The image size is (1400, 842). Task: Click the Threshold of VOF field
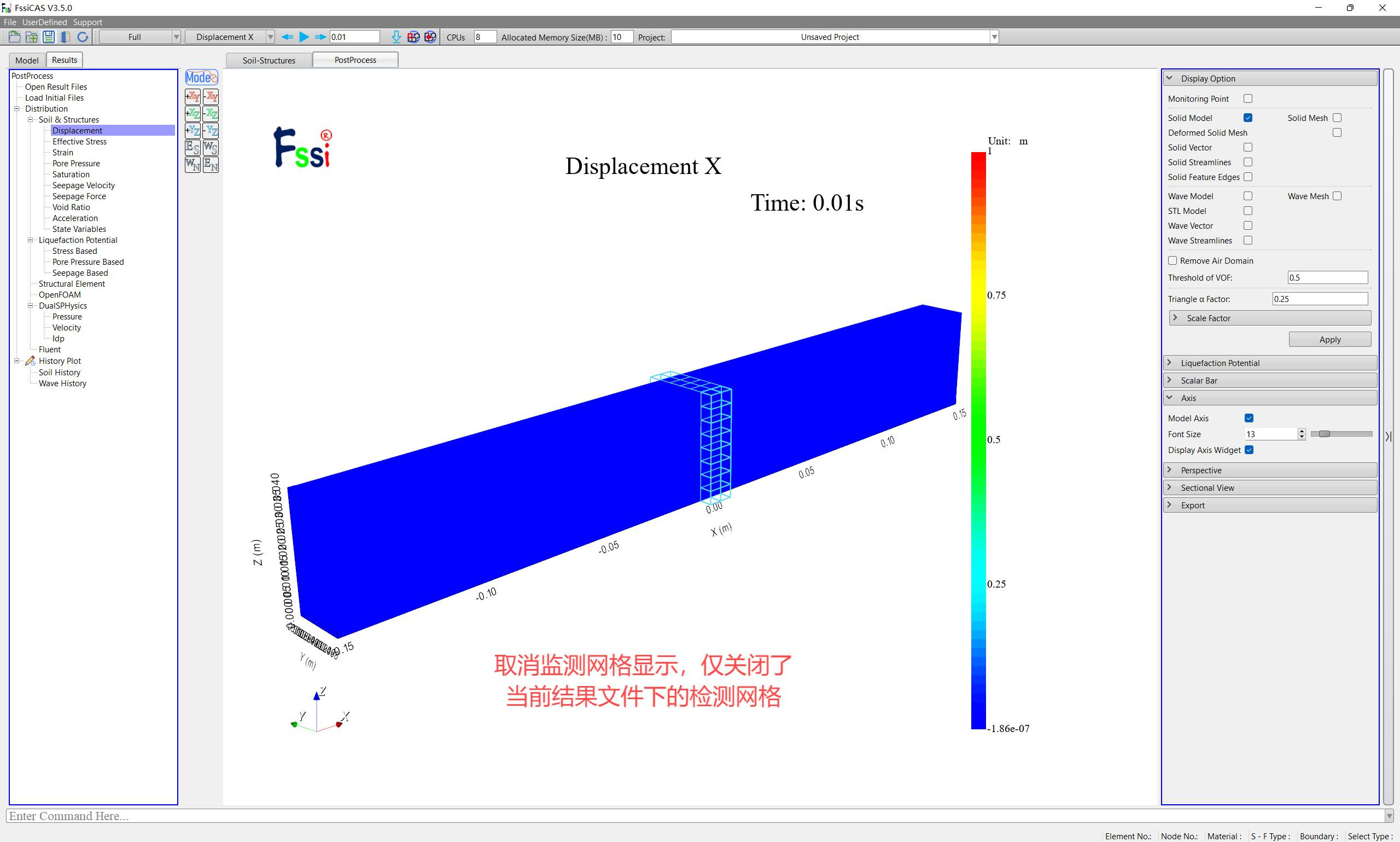[x=1327, y=277]
